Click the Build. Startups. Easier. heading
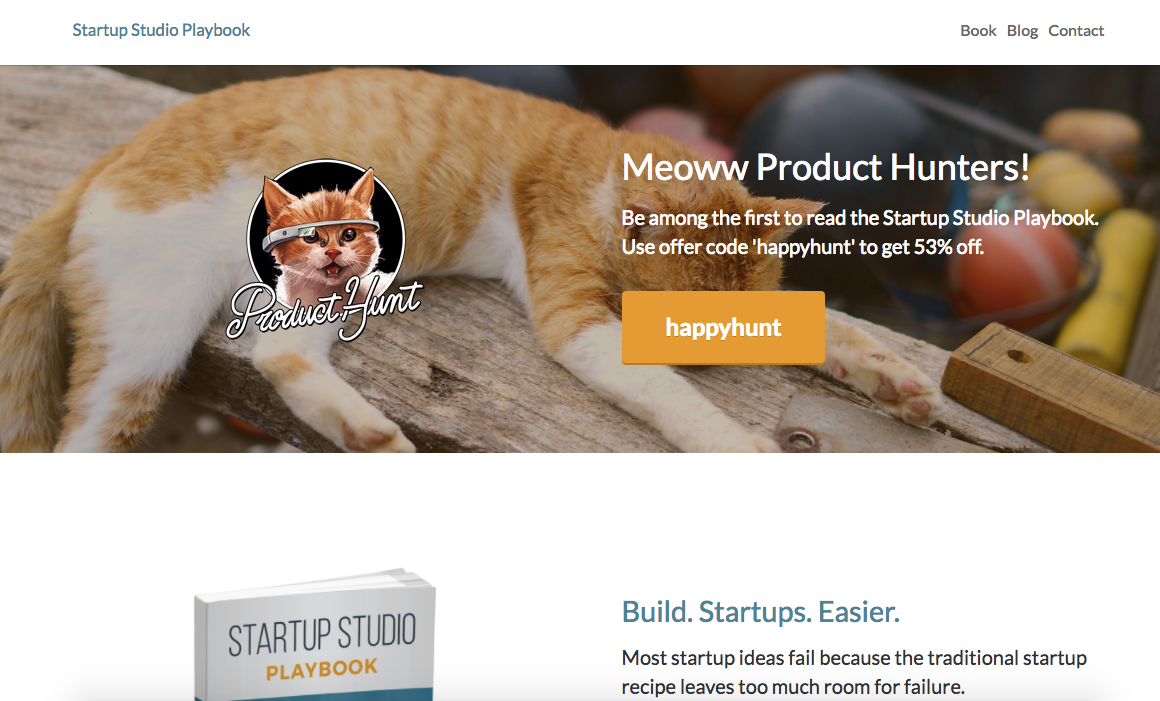The height and width of the screenshot is (701, 1160). tap(761, 612)
